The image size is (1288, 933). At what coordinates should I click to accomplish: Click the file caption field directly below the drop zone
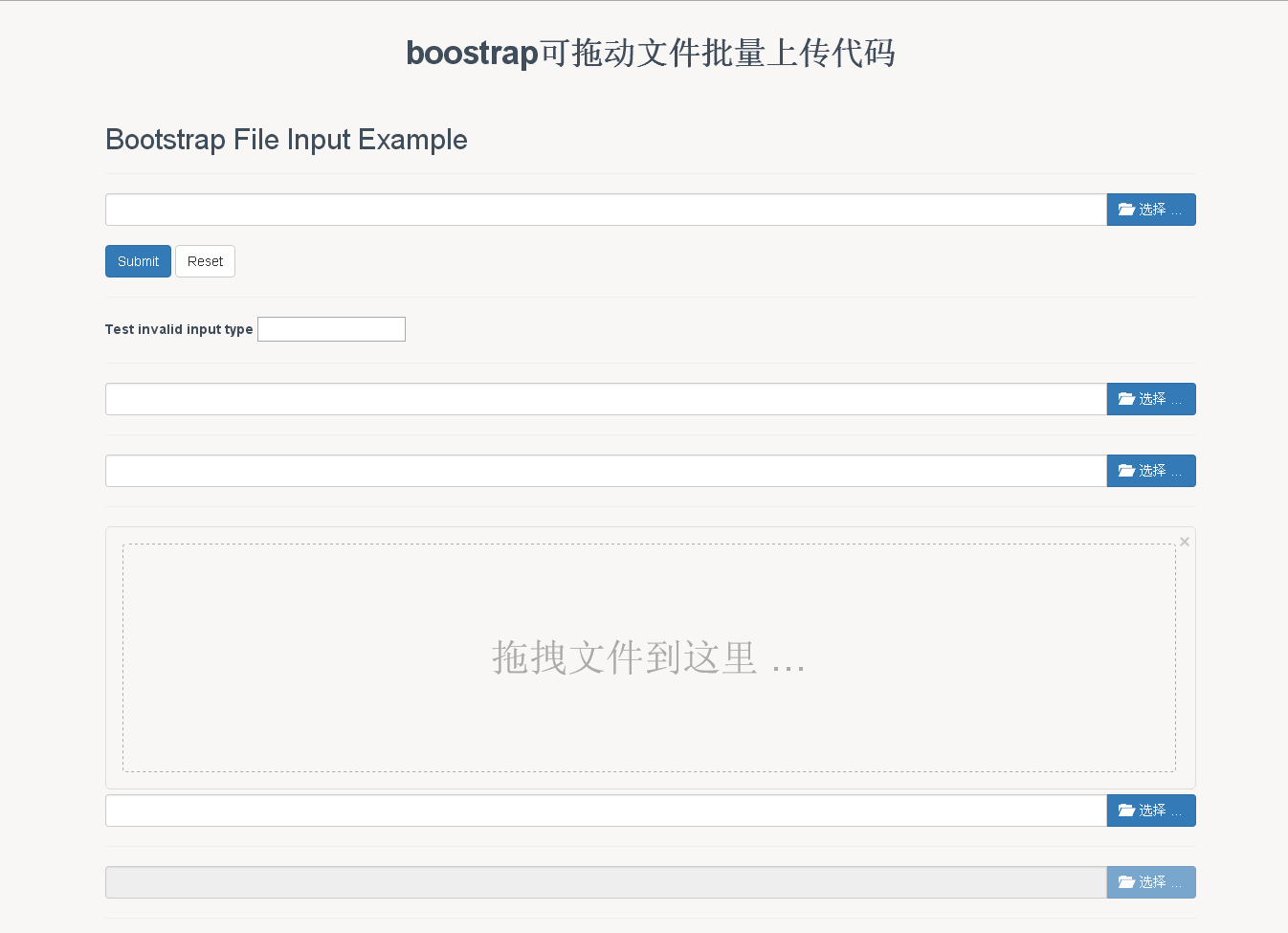(x=606, y=811)
